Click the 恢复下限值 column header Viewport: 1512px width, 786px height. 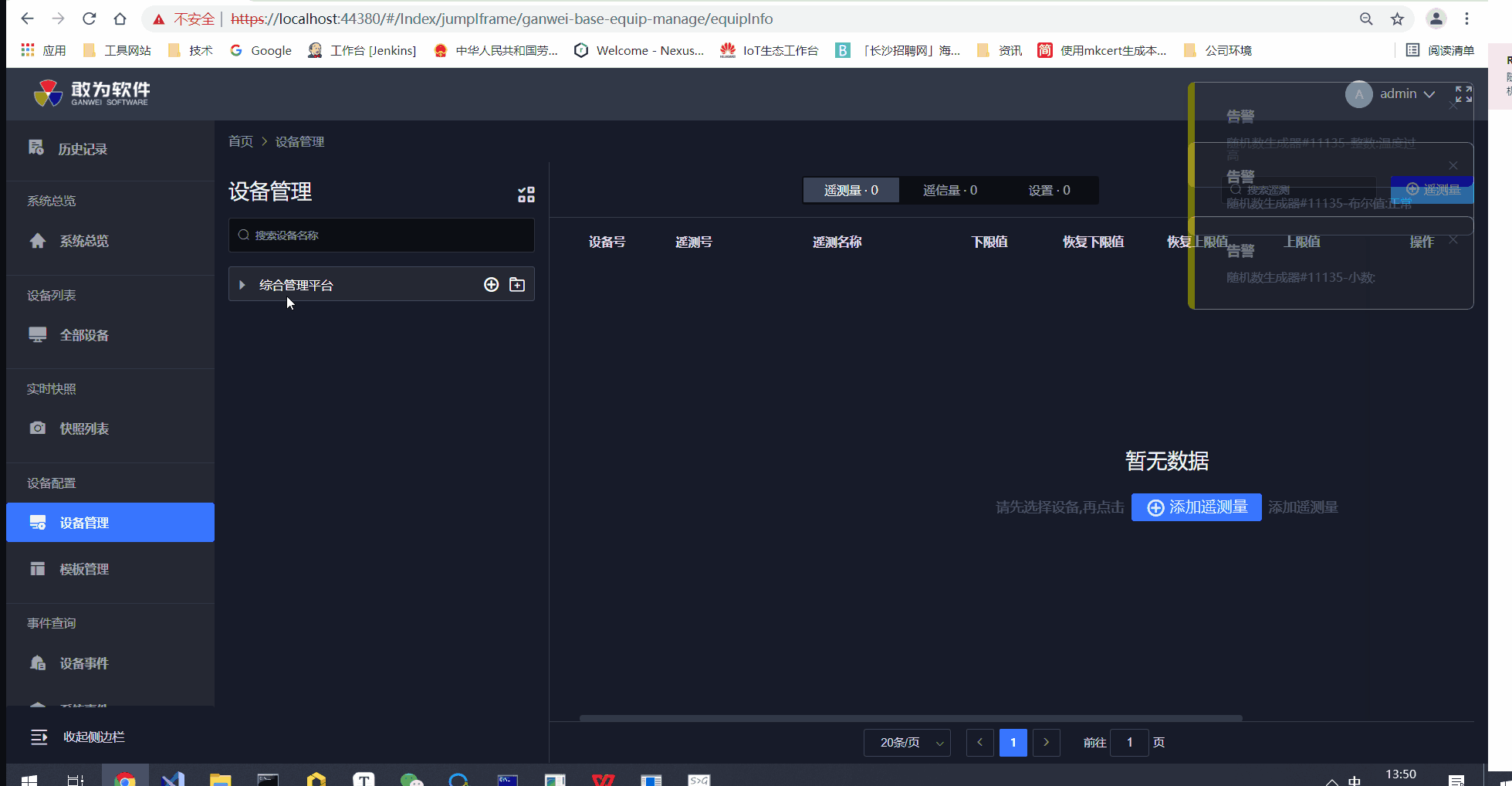[x=1093, y=242]
